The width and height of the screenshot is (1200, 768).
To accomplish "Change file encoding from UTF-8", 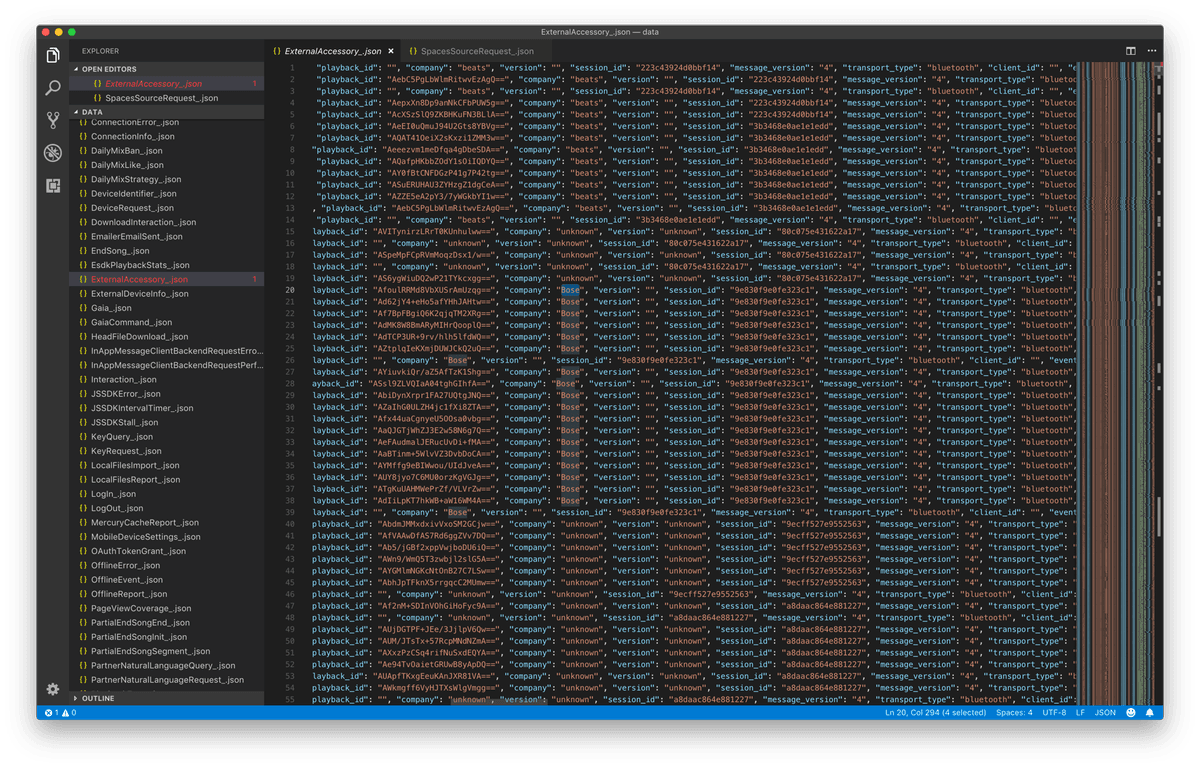I will click(1054, 713).
